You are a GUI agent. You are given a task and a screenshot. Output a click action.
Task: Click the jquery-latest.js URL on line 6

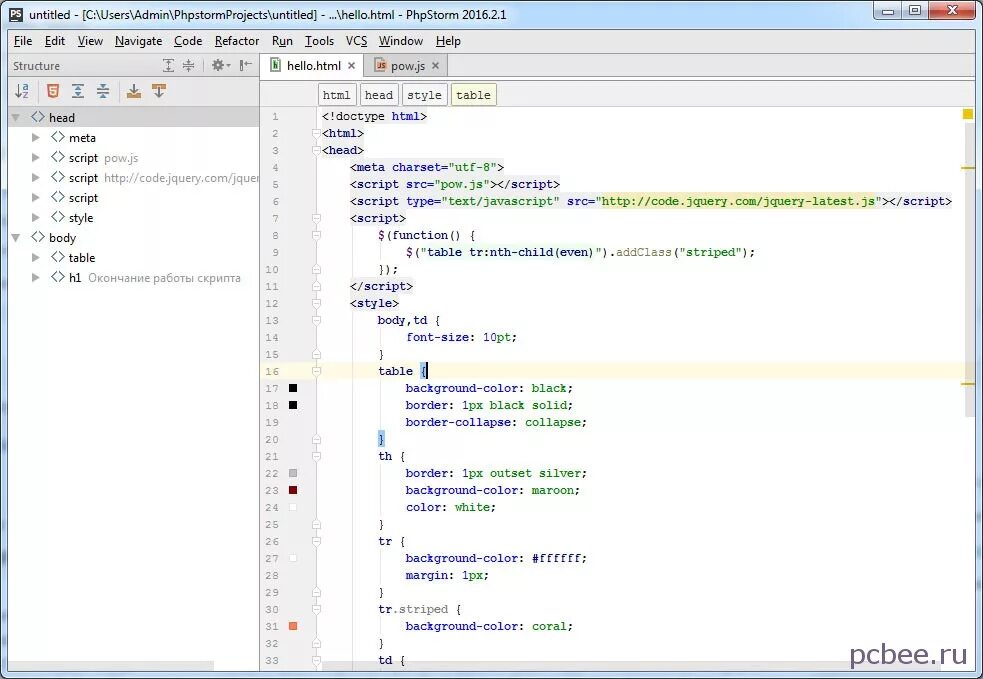[x=739, y=201]
